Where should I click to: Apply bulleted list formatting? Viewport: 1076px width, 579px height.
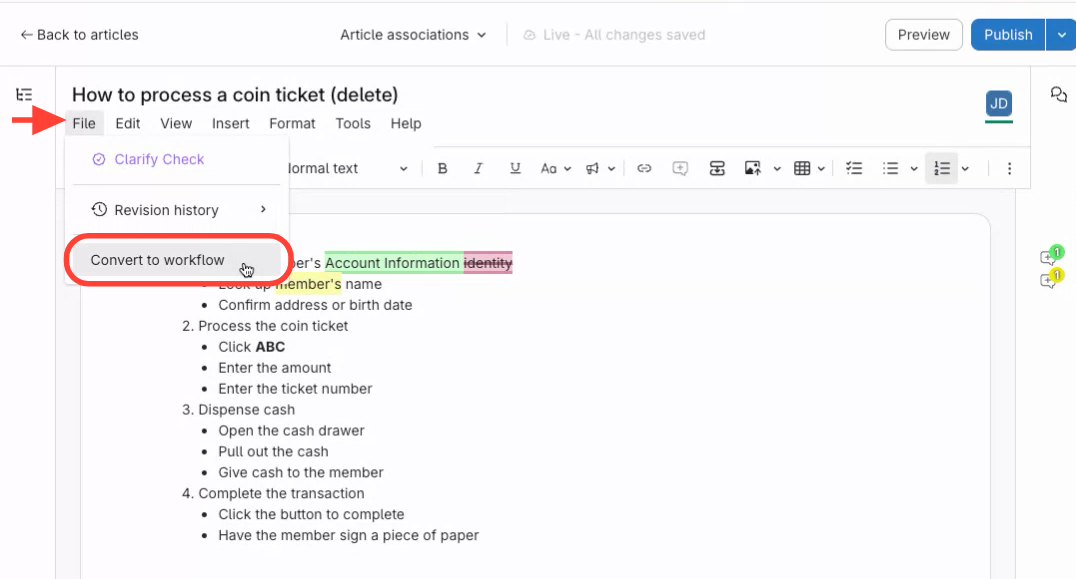[x=891, y=169]
